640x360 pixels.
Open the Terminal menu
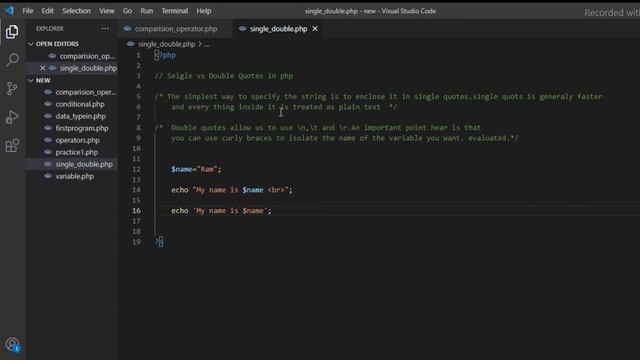tap(175, 11)
